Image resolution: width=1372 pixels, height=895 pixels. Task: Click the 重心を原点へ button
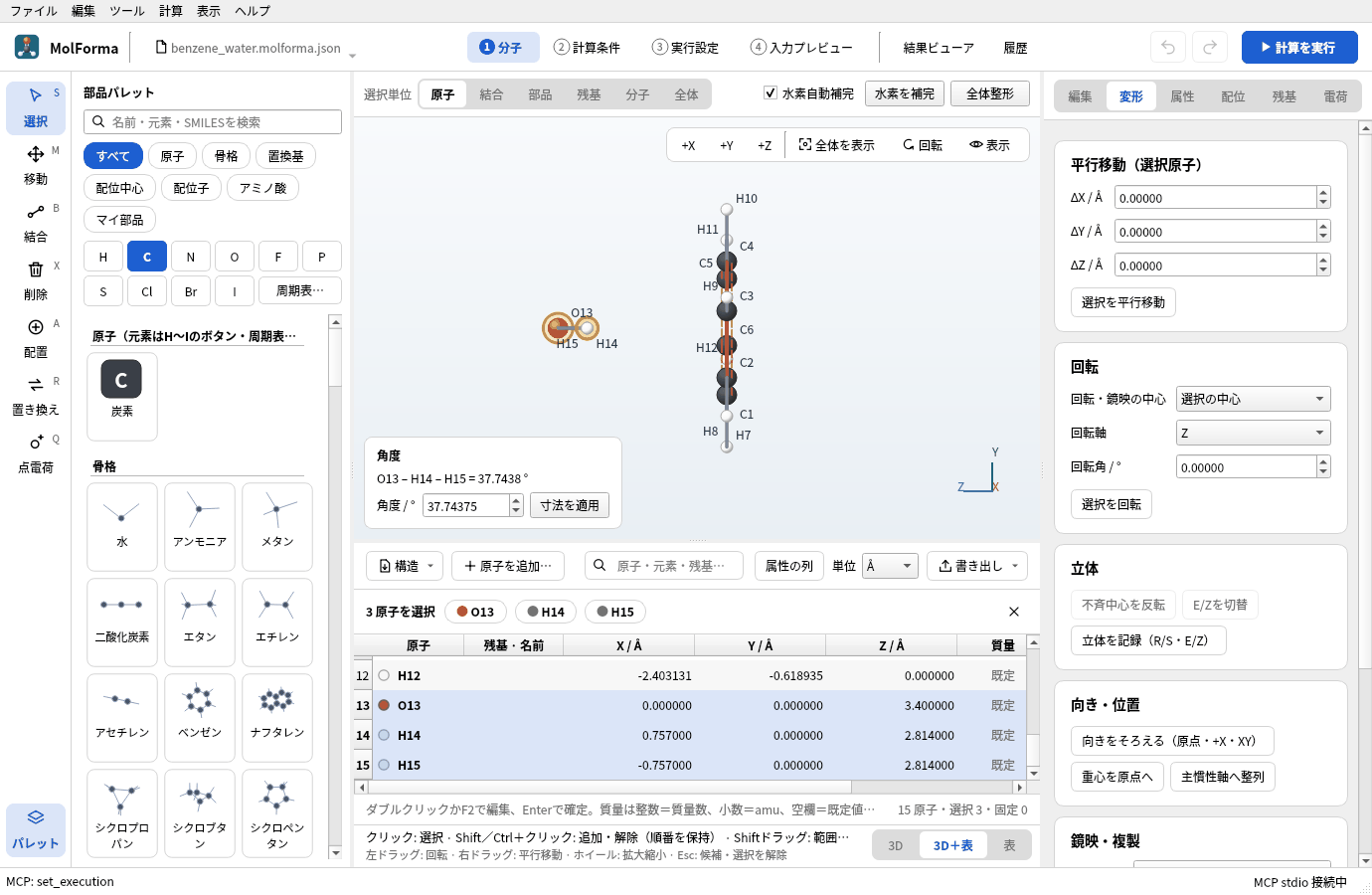[1117, 777]
